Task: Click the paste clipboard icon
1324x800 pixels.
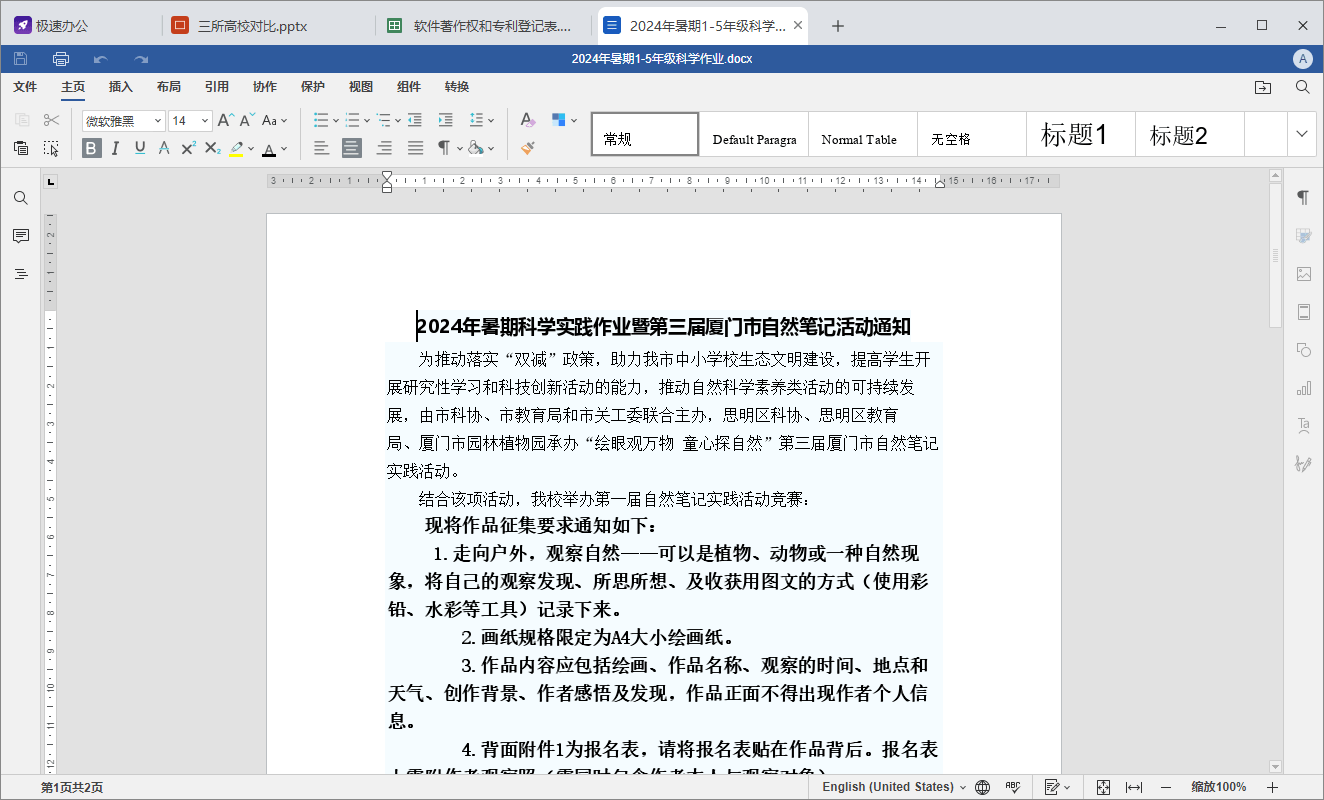Action: [21, 148]
